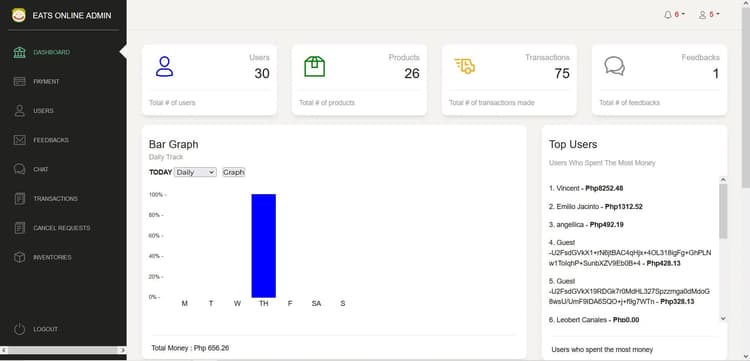Go to DASHBOARD menu item
Viewport: 750px width, 361px height.
pyautogui.click(x=52, y=52)
